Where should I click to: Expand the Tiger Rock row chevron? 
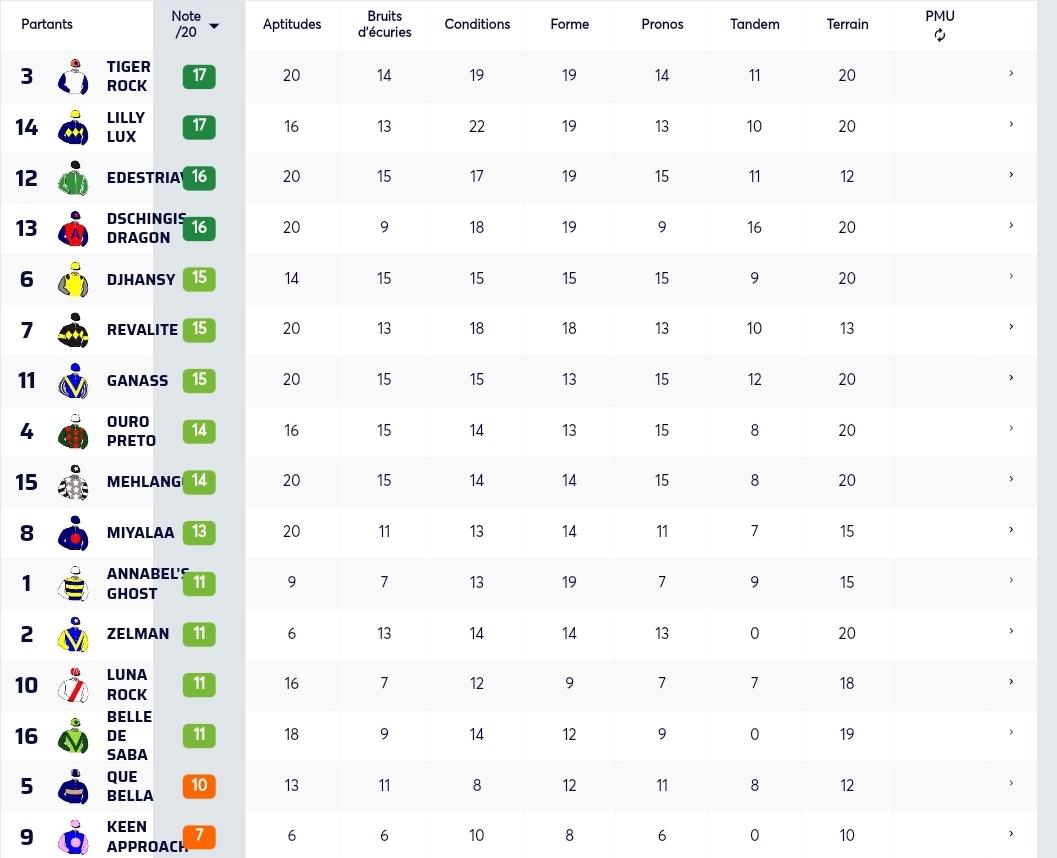[1011, 73]
